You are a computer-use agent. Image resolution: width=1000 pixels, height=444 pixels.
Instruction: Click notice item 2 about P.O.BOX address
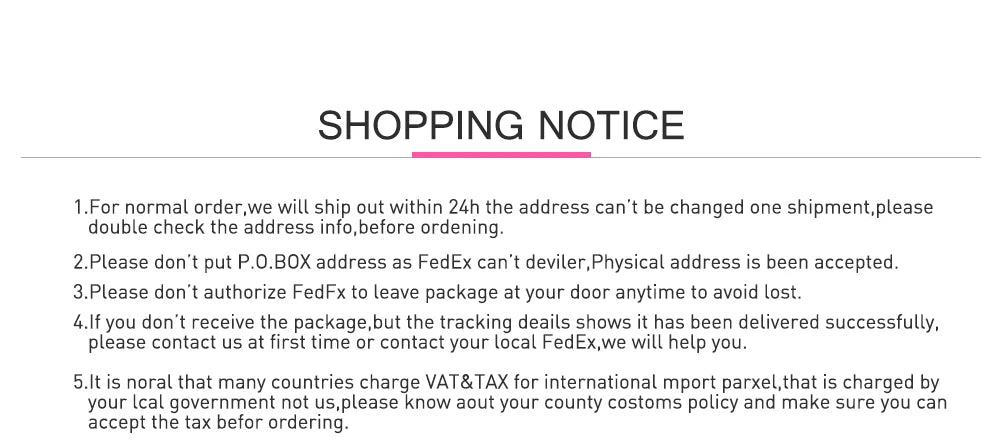[x=486, y=262]
